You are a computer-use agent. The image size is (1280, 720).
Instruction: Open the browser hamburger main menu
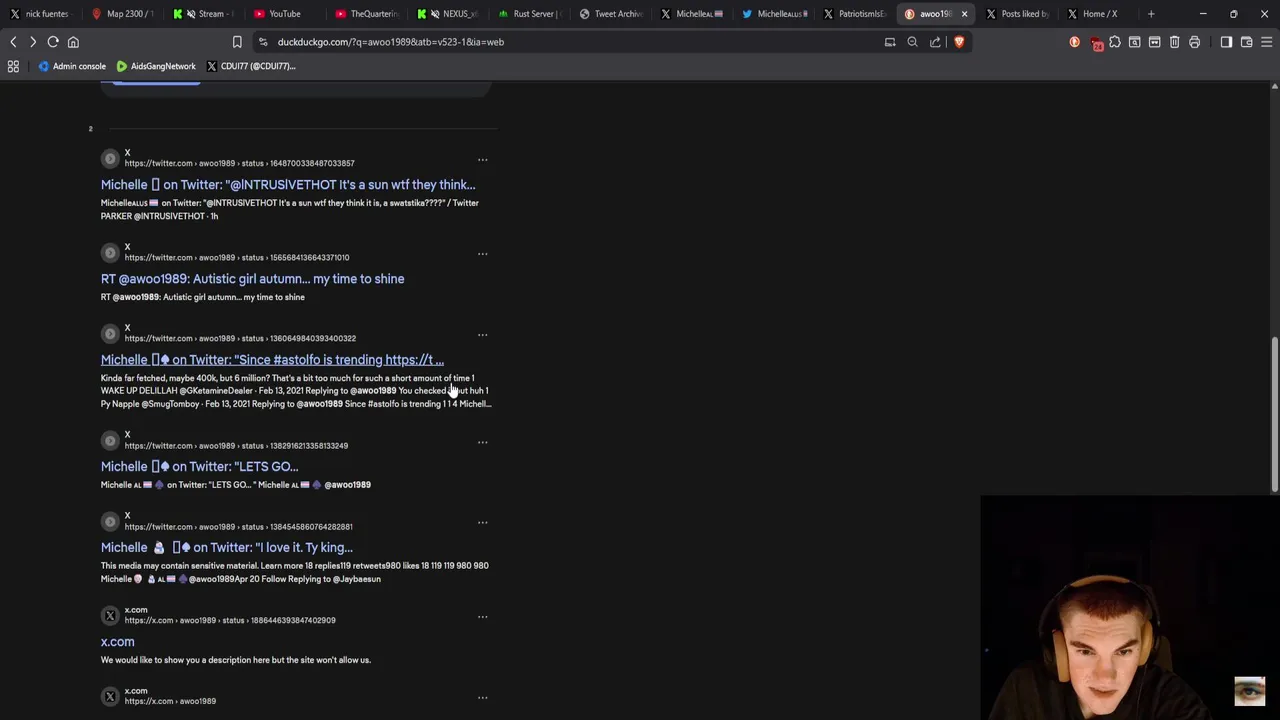pos(1266,42)
